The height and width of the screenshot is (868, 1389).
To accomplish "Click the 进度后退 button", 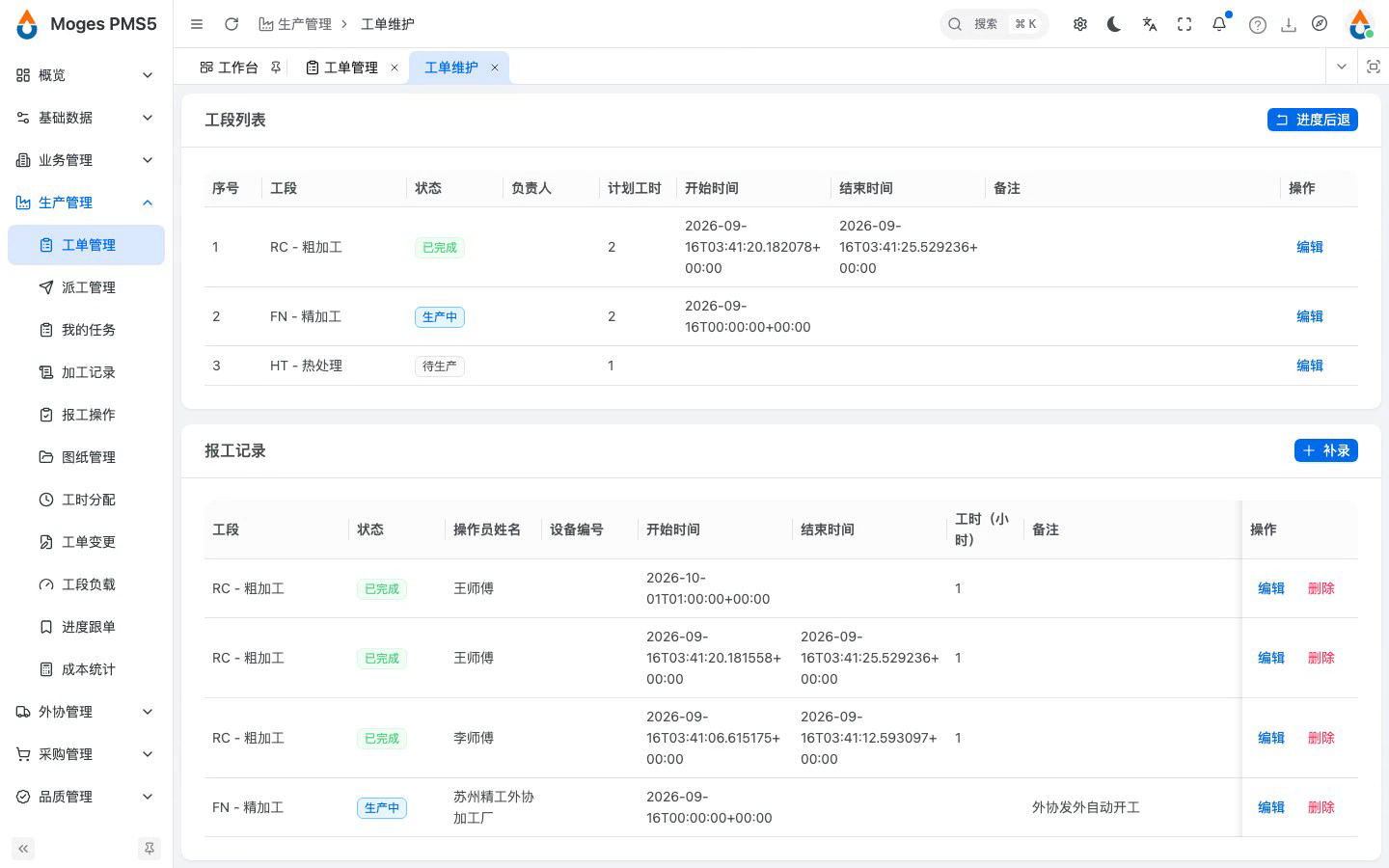I will coord(1313,120).
